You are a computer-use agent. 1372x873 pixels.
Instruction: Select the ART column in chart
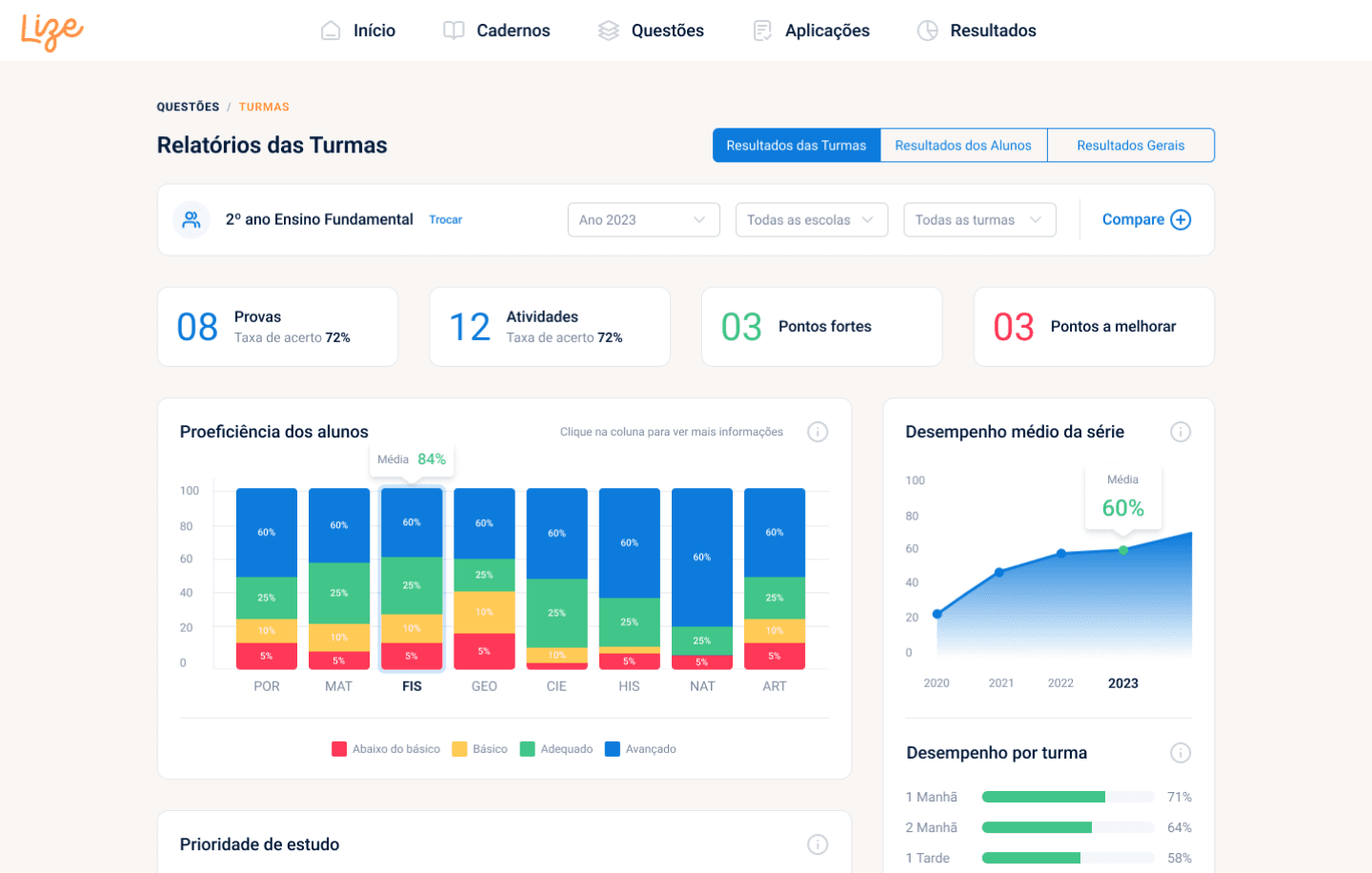pyautogui.click(x=775, y=579)
